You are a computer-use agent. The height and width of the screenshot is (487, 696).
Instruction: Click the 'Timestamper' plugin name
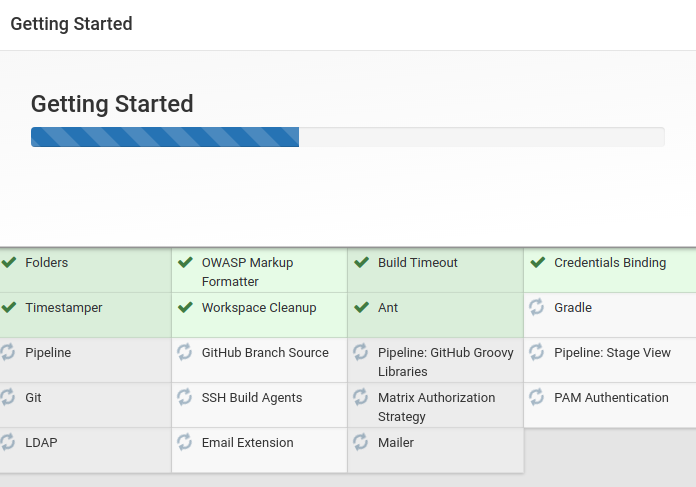(x=64, y=307)
